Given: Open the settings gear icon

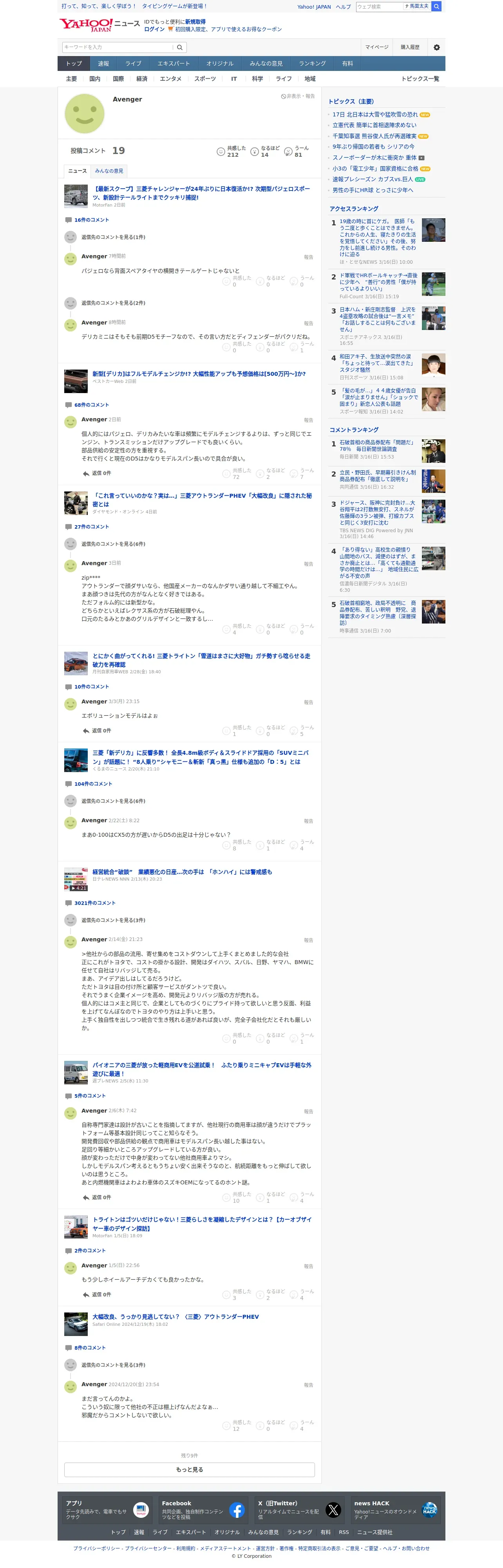Looking at the screenshot, I should [436, 47].
